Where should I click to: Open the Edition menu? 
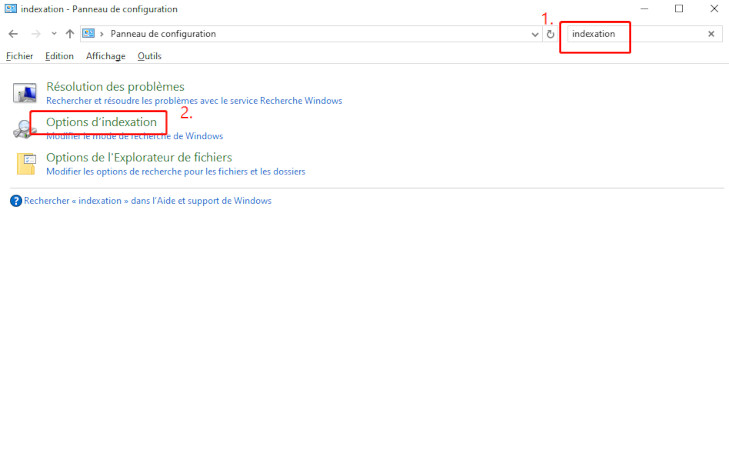pyautogui.click(x=59, y=56)
